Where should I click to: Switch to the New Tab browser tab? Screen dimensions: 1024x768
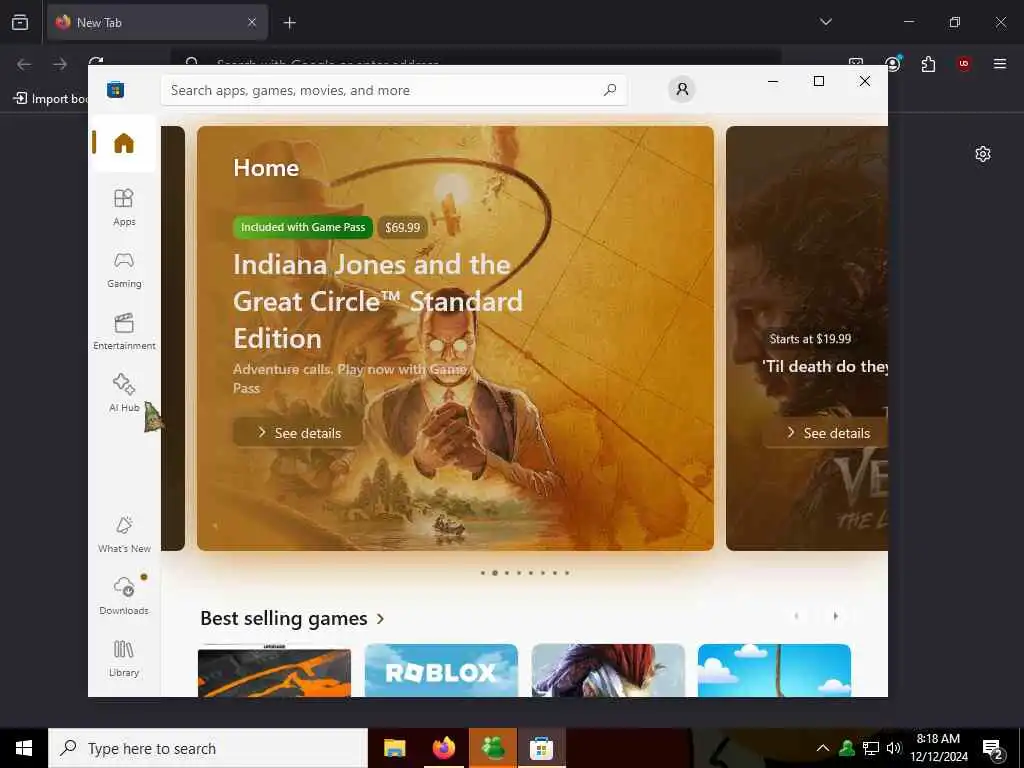(x=157, y=23)
